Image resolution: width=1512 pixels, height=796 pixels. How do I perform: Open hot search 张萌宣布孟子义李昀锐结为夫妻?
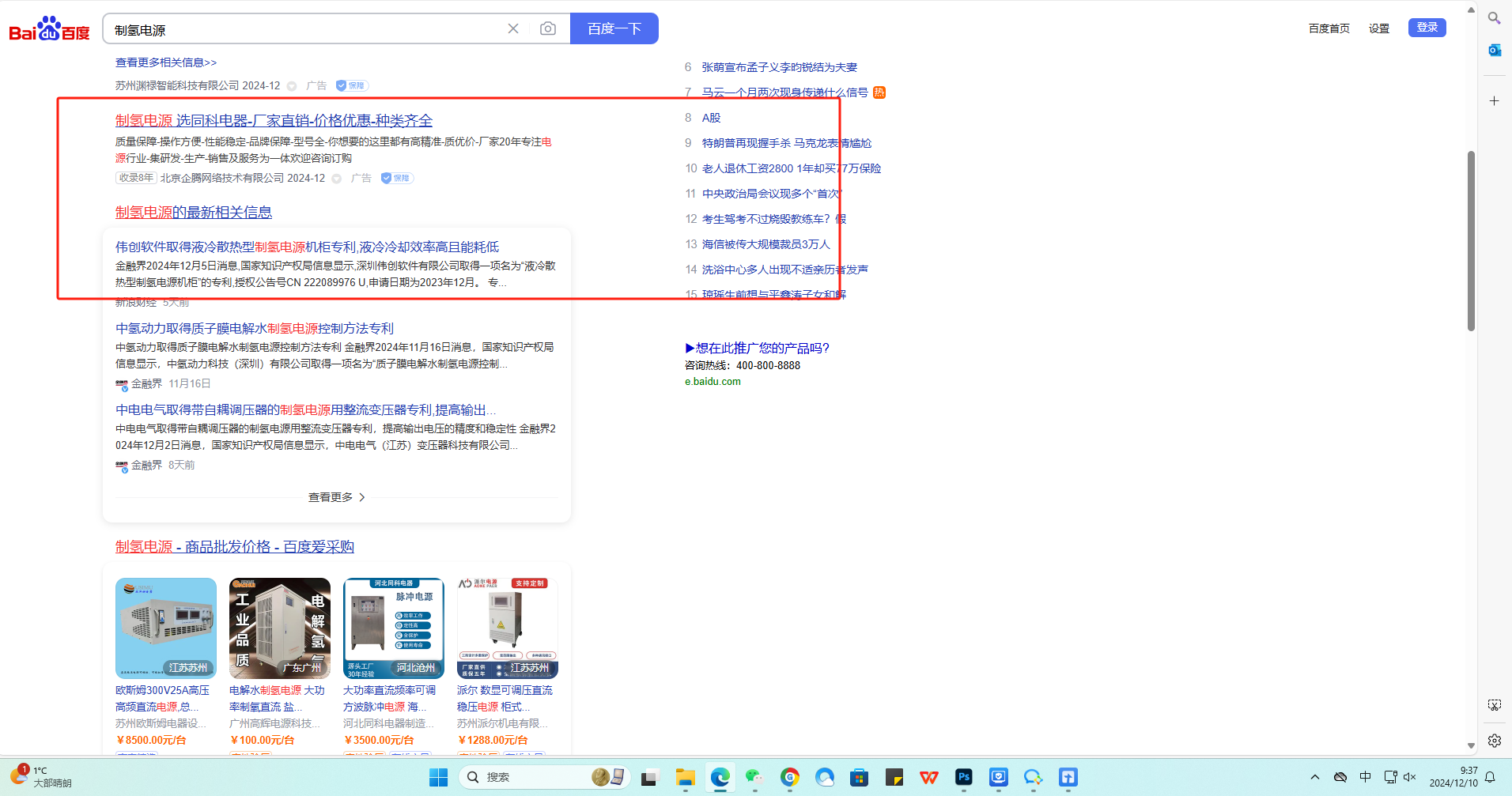pyautogui.click(x=780, y=67)
